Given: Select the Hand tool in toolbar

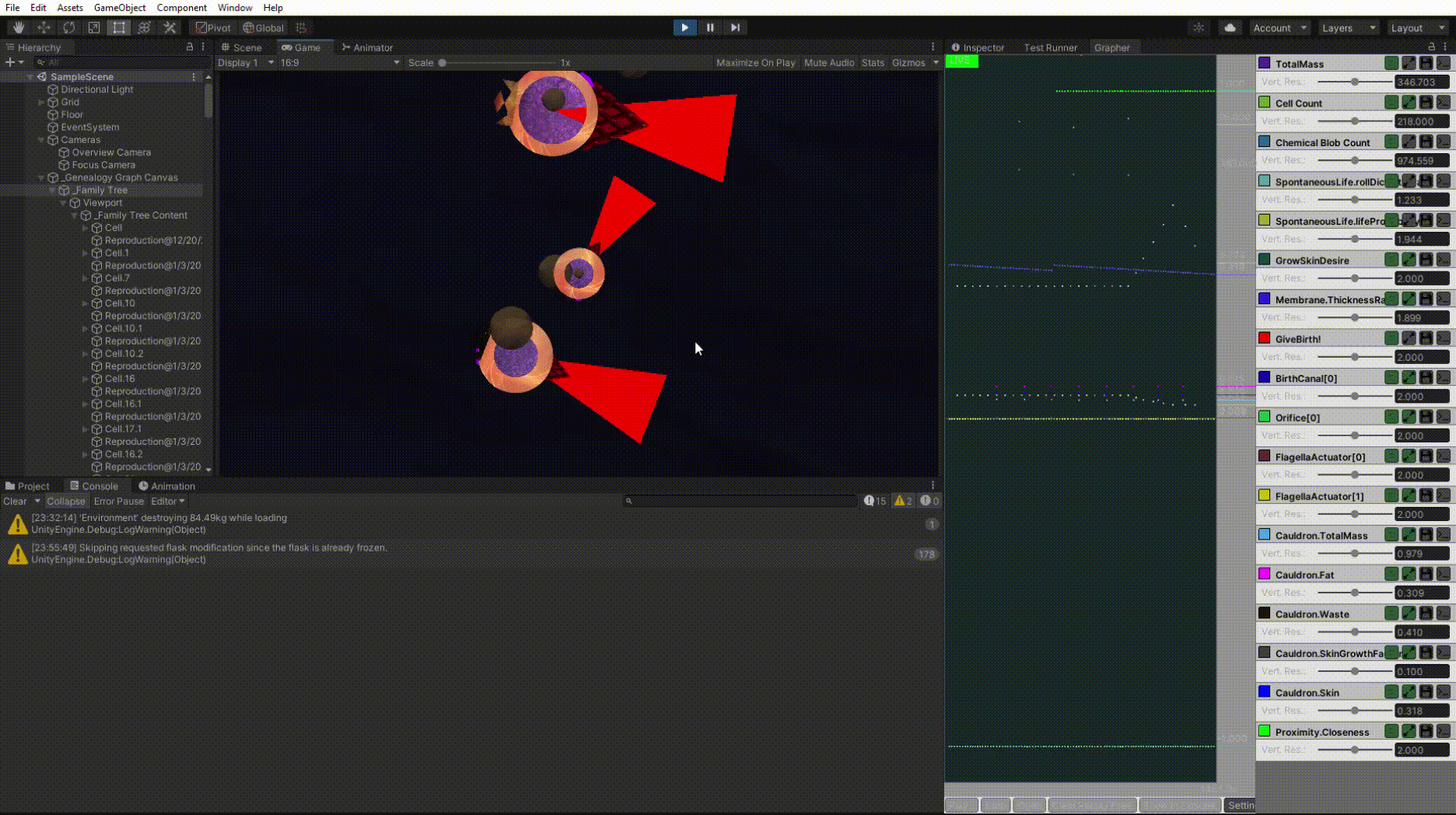Looking at the screenshot, I should click(x=19, y=27).
